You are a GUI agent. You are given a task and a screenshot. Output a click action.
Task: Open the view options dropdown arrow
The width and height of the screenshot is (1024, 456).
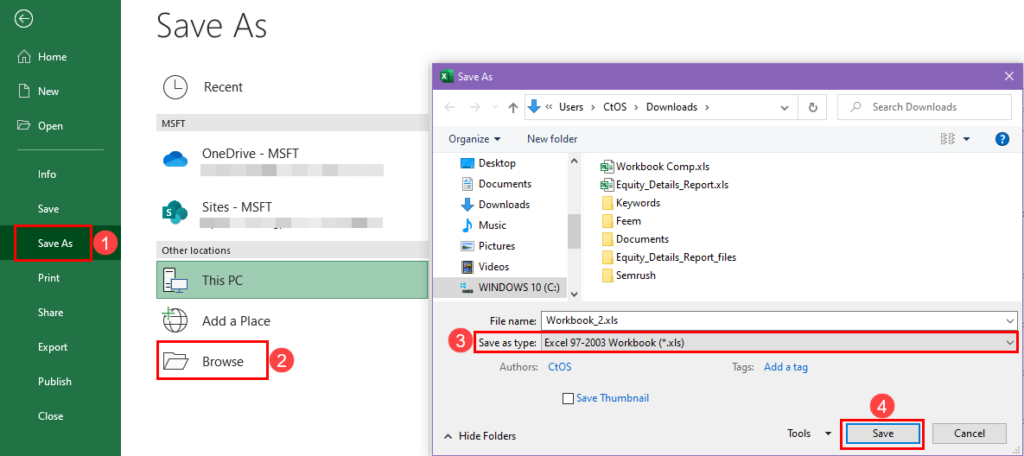click(x=967, y=138)
